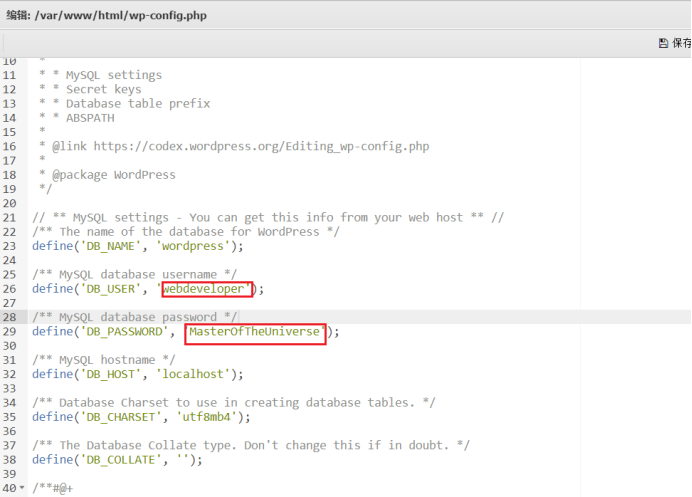Click line number 35 in the gutter

pyautogui.click(x=9, y=417)
